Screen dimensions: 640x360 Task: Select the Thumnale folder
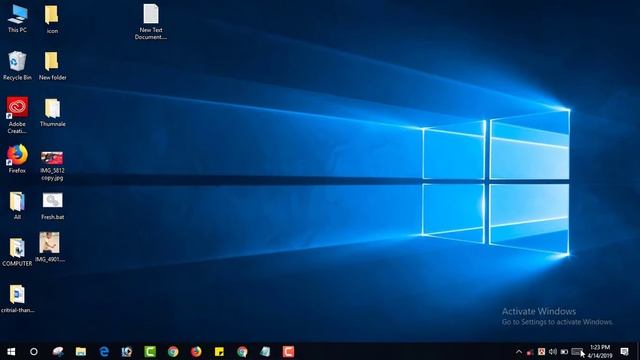(x=52, y=113)
